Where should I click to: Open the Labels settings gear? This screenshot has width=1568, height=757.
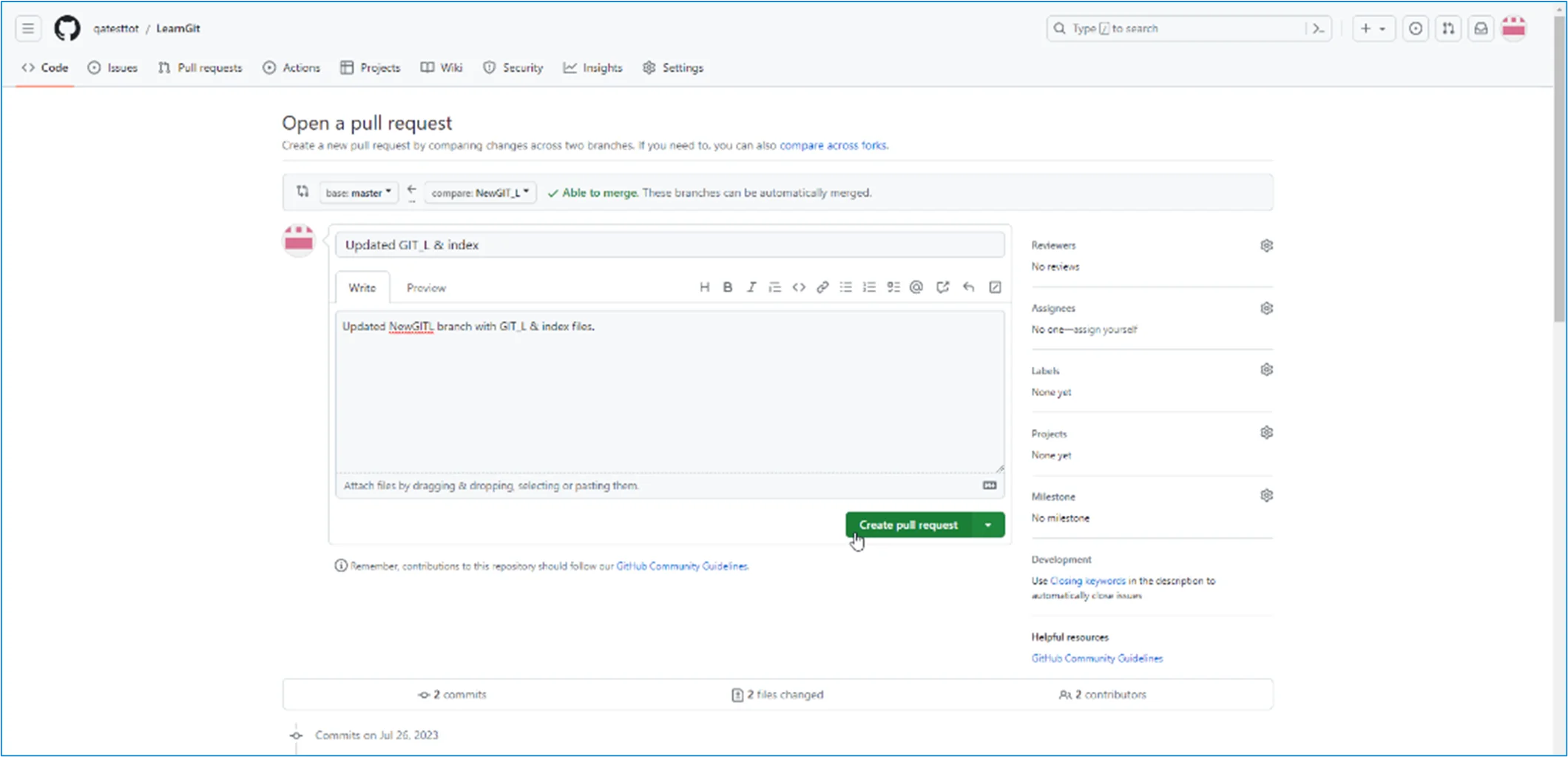1266,369
